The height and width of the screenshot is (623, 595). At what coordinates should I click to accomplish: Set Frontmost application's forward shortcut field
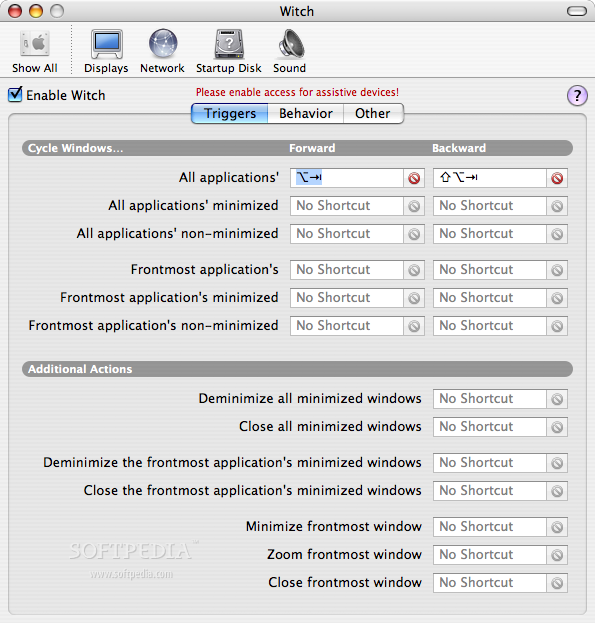pos(347,270)
